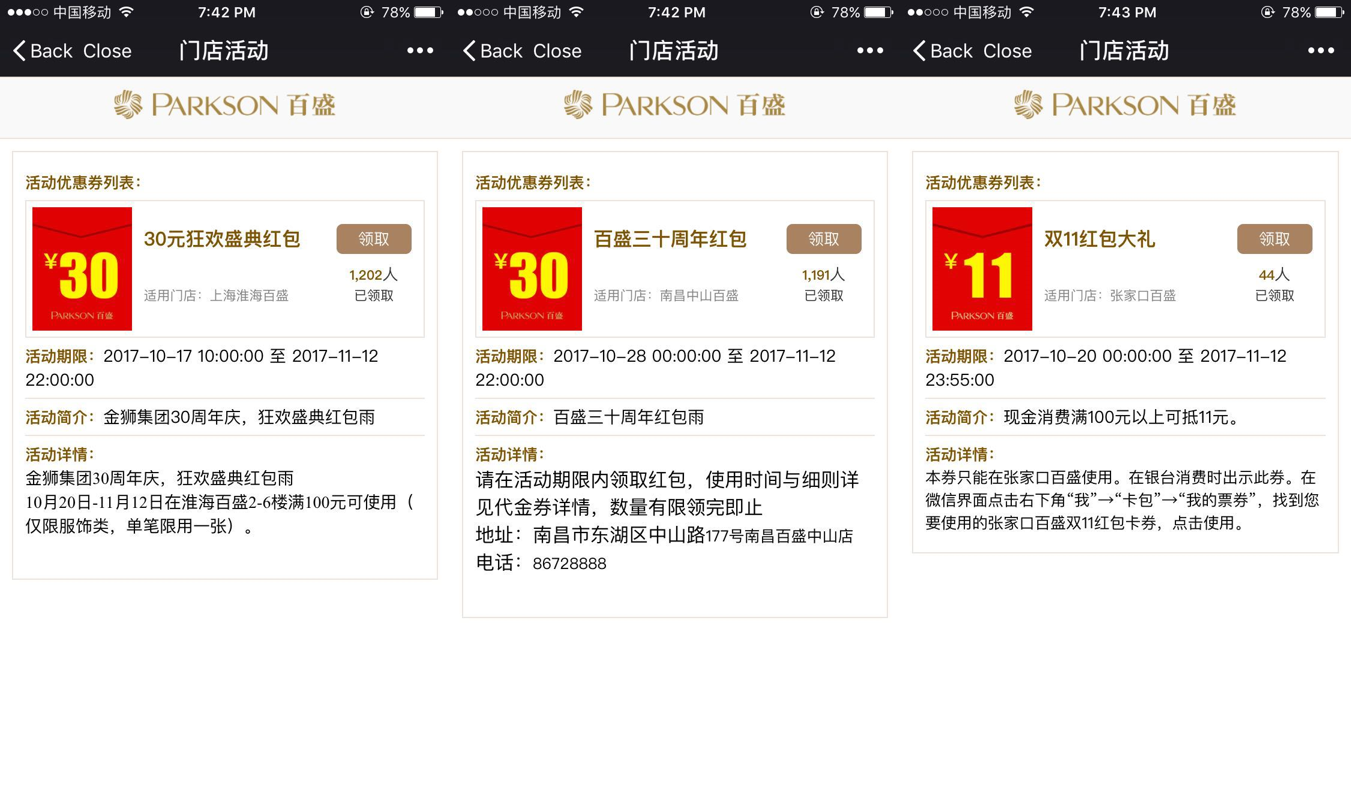Viewport: 1351px width, 799px height.
Task: Tap the battery indicator on the 7:43 PM status bar
Action: coord(1329,13)
